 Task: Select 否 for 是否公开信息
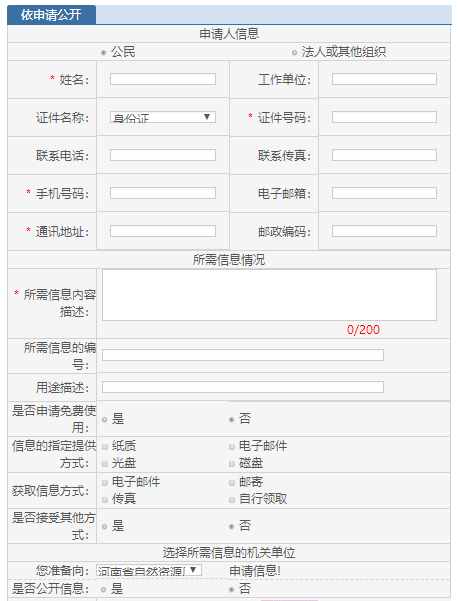pos(232,590)
